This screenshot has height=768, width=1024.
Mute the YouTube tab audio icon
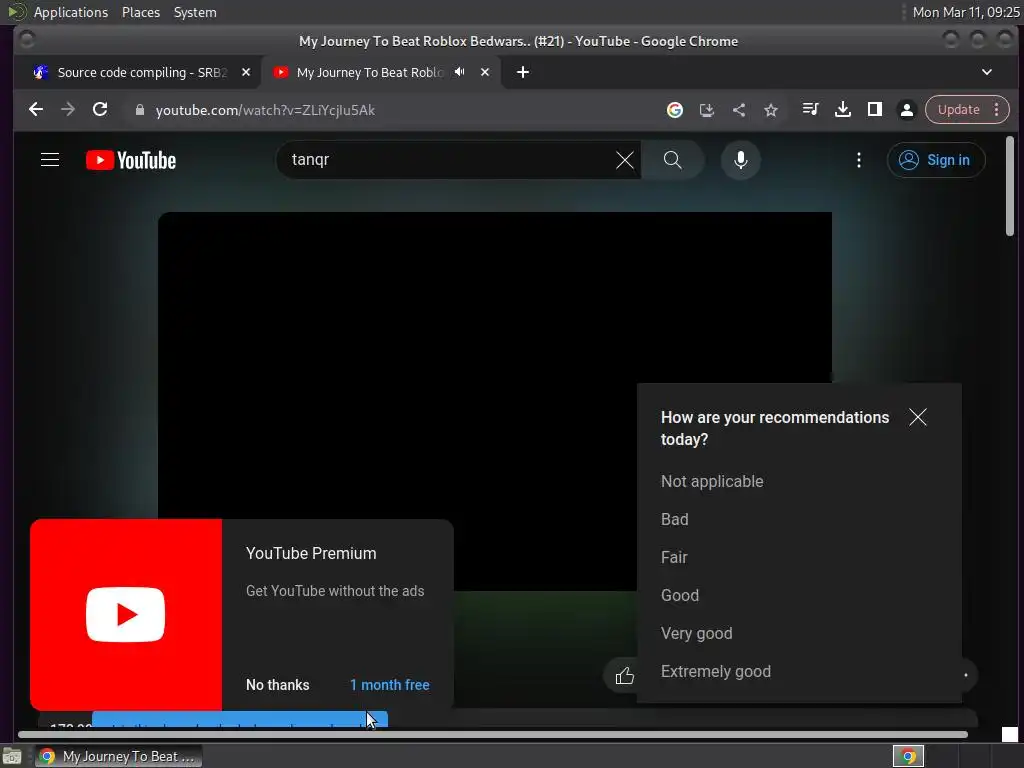(x=460, y=72)
